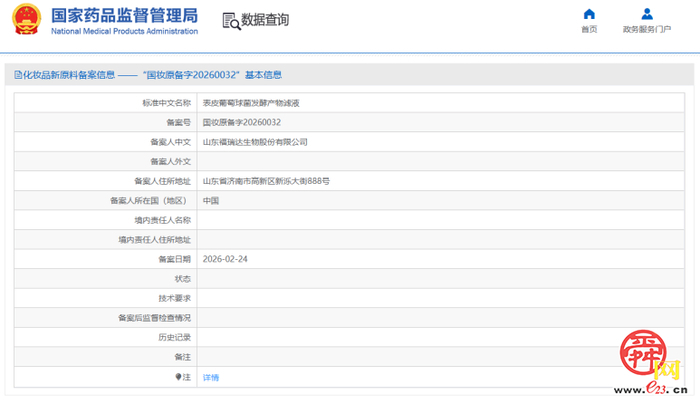Click the 数据查询 heading text

pyautogui.click(x=265, y=20)
